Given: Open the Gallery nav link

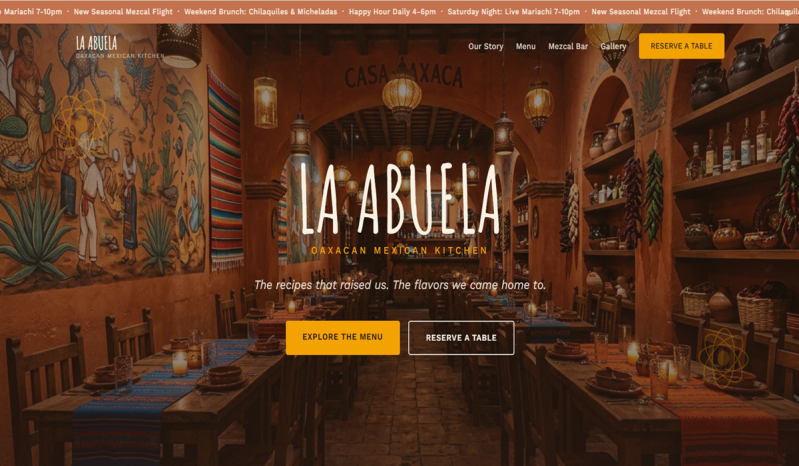Looking at the screenshot, I should [x=613, y=46].
